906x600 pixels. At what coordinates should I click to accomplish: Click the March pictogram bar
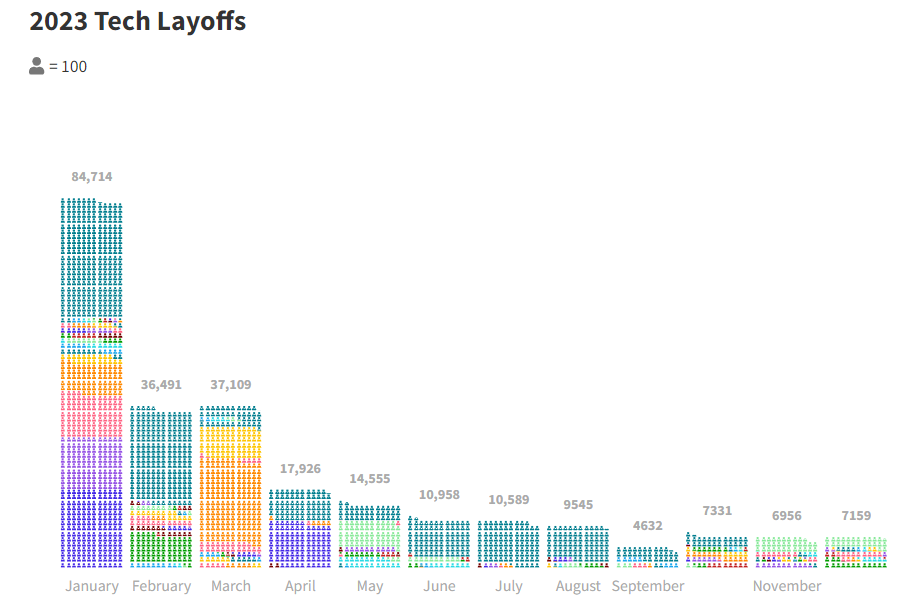click(x=231, y=487)
